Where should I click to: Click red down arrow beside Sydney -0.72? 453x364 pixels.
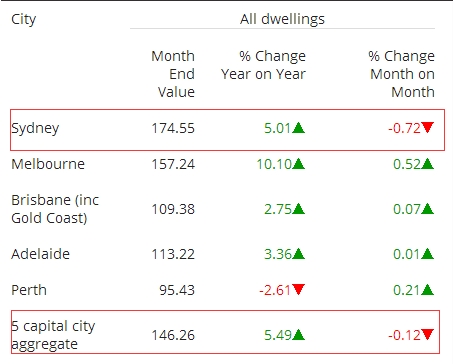(427, 127)
